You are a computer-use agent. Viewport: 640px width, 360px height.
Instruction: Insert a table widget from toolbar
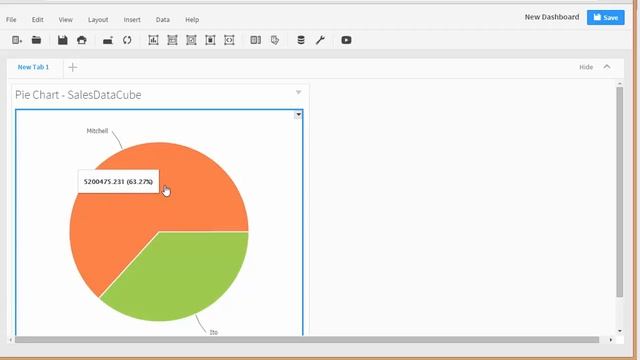pos(172,40)
